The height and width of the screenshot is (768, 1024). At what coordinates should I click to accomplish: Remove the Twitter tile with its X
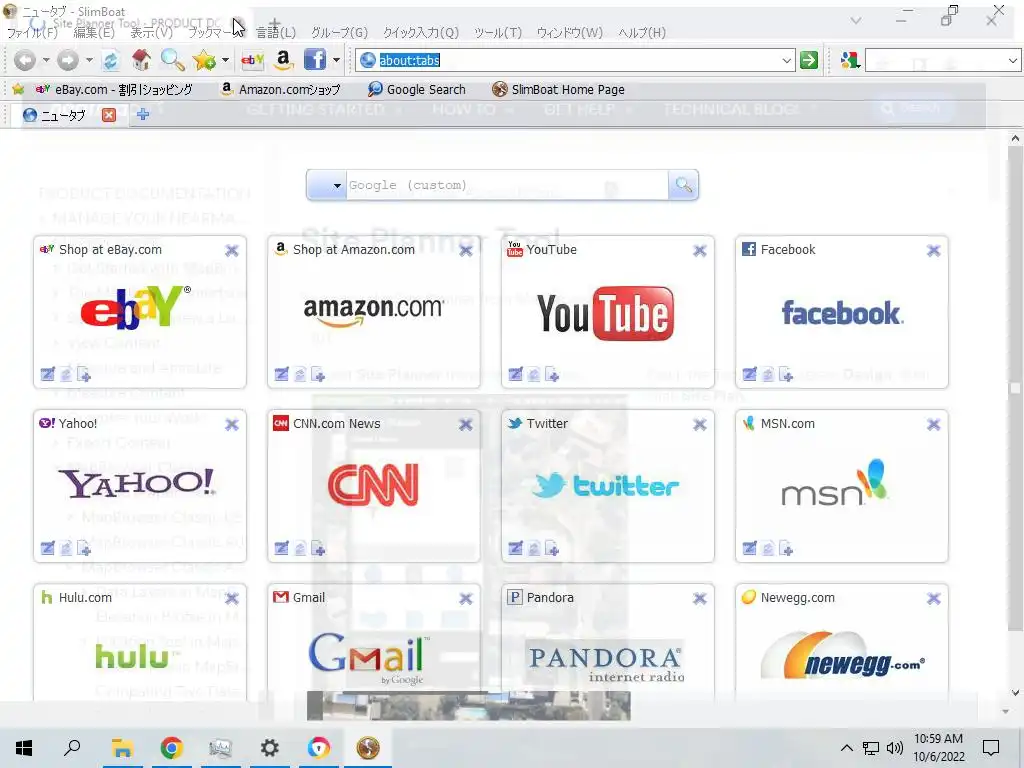pos(700,425)
